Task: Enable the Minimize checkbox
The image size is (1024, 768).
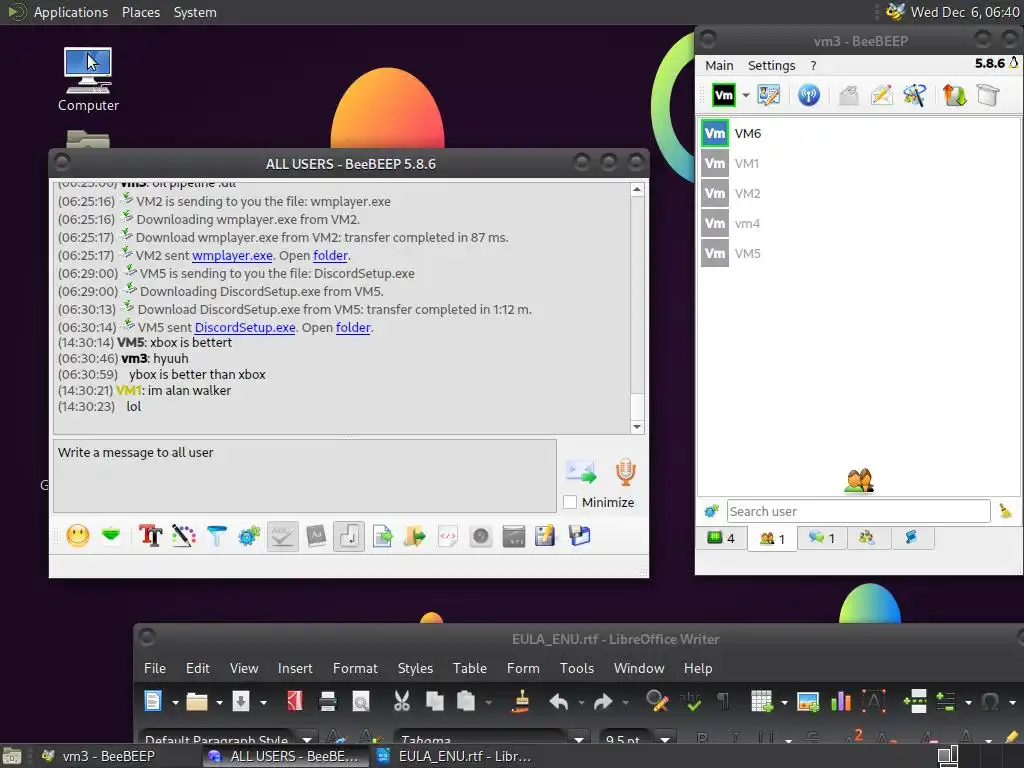Action: point(570,502)
